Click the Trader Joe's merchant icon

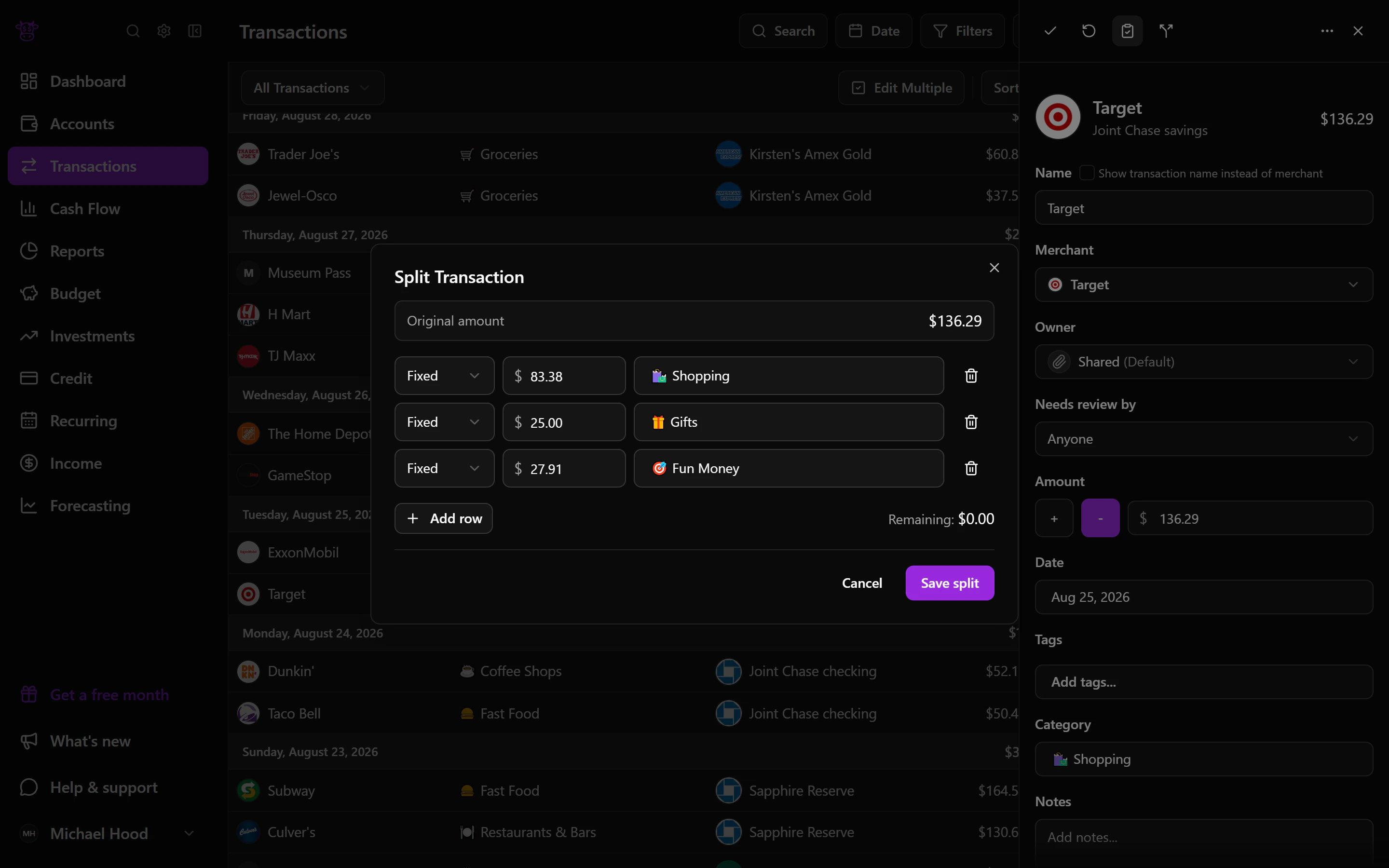(248, 154)
